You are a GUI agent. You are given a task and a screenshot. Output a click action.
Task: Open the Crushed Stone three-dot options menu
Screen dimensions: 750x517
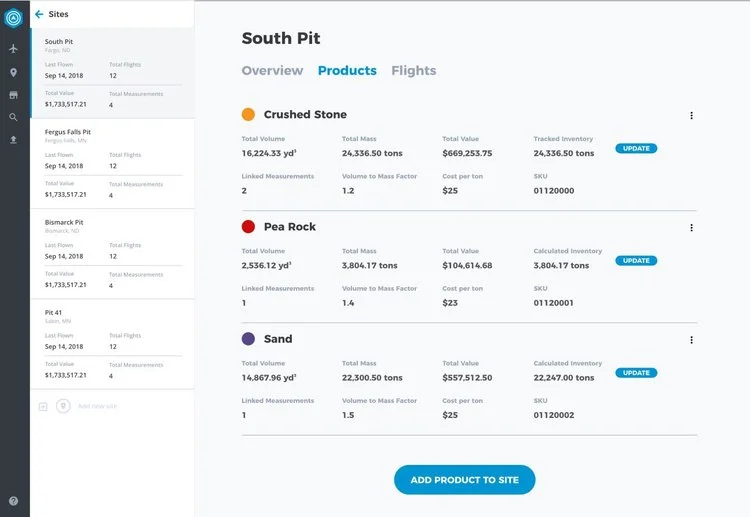[x=691, y=115]
